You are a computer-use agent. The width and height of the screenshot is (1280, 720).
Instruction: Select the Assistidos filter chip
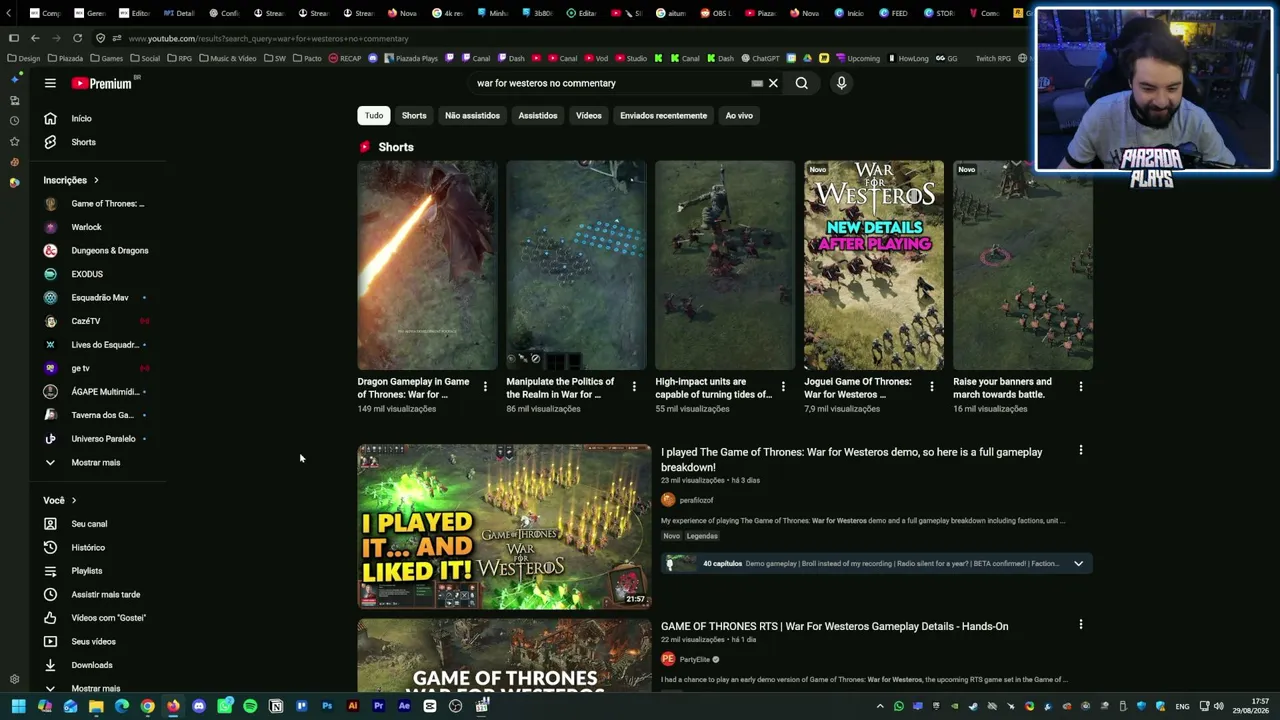point(538,115)
